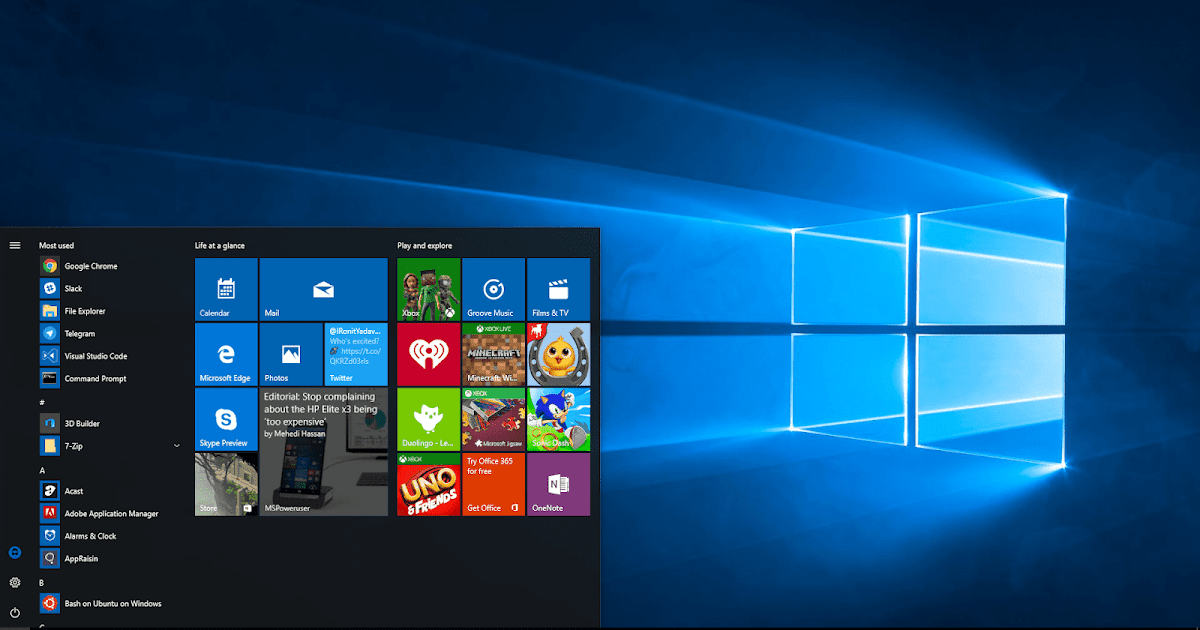Open the Store tile
Viewport: 1200px width, 630px height.
pyautogui.click(x=226, y=484)
